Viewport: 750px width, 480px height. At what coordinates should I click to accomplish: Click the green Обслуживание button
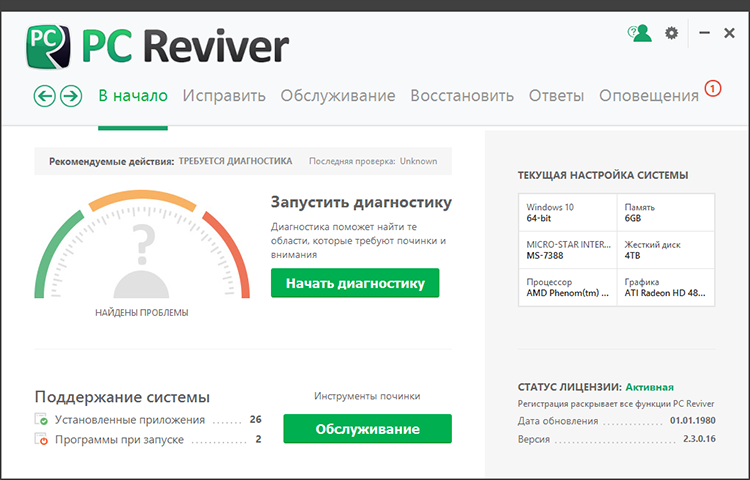tap(367, 429)
